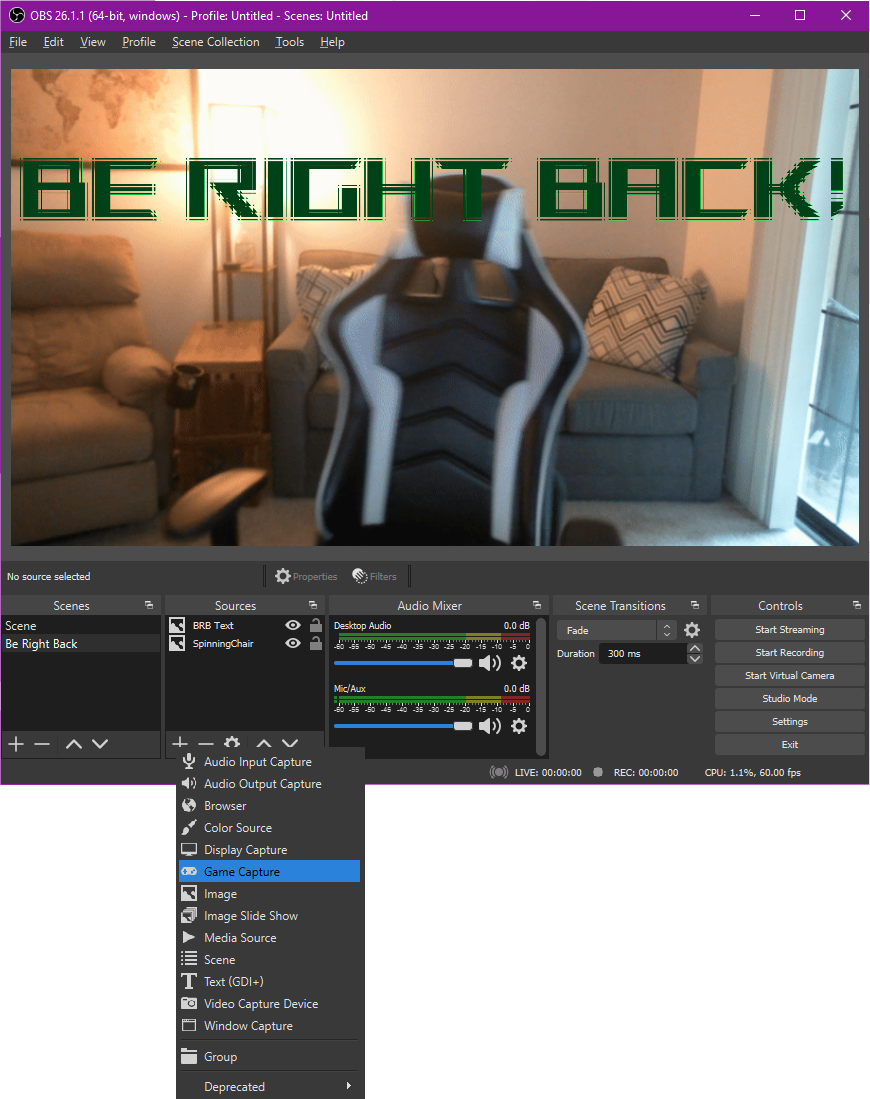The width and height of the screenshot is (870, 1099).
Task: Add a new scene with plus icon
Action: click(x=15, y=743)
